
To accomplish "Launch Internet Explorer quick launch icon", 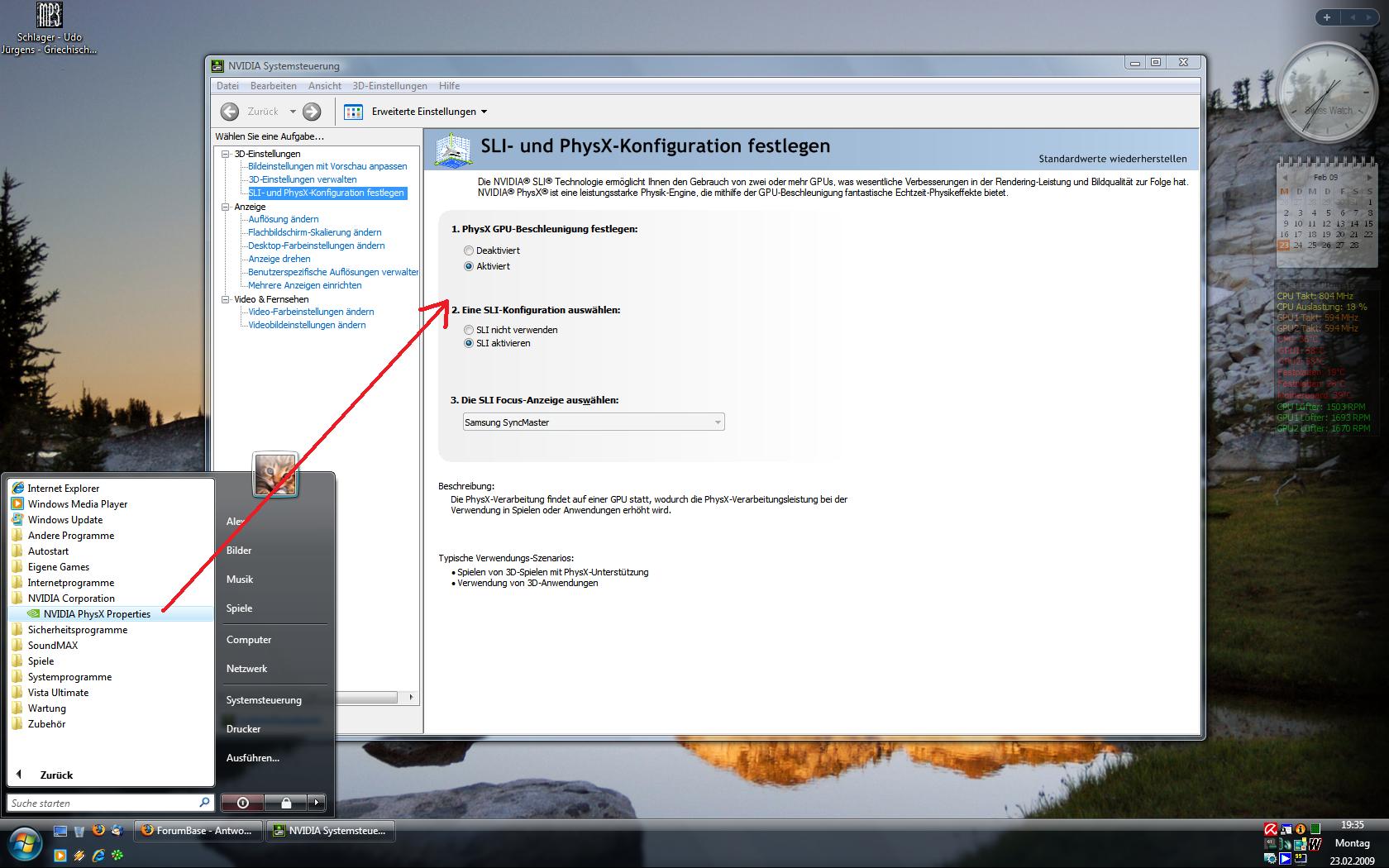I will coord(98,856).
